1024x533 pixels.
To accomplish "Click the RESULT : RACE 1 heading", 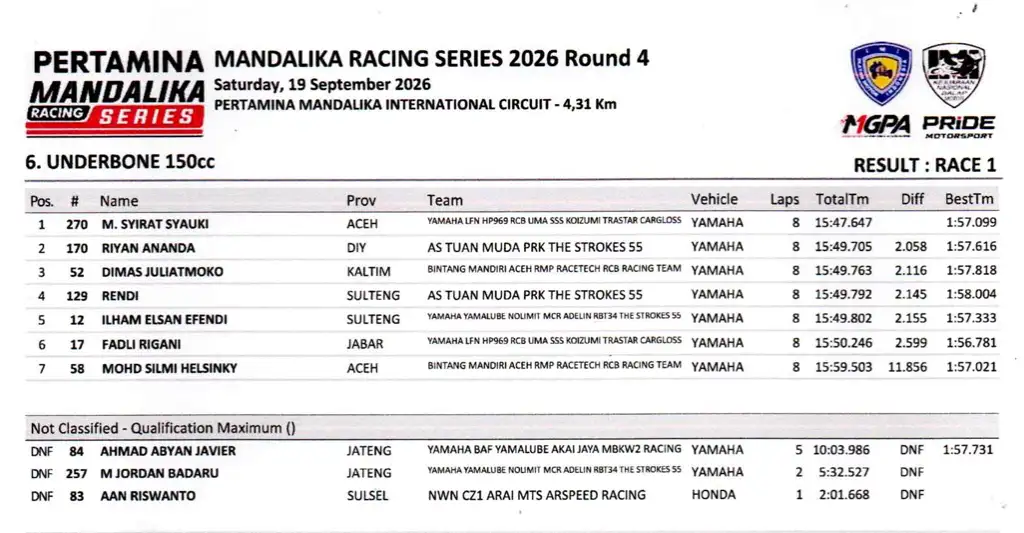I will point(925,165).
